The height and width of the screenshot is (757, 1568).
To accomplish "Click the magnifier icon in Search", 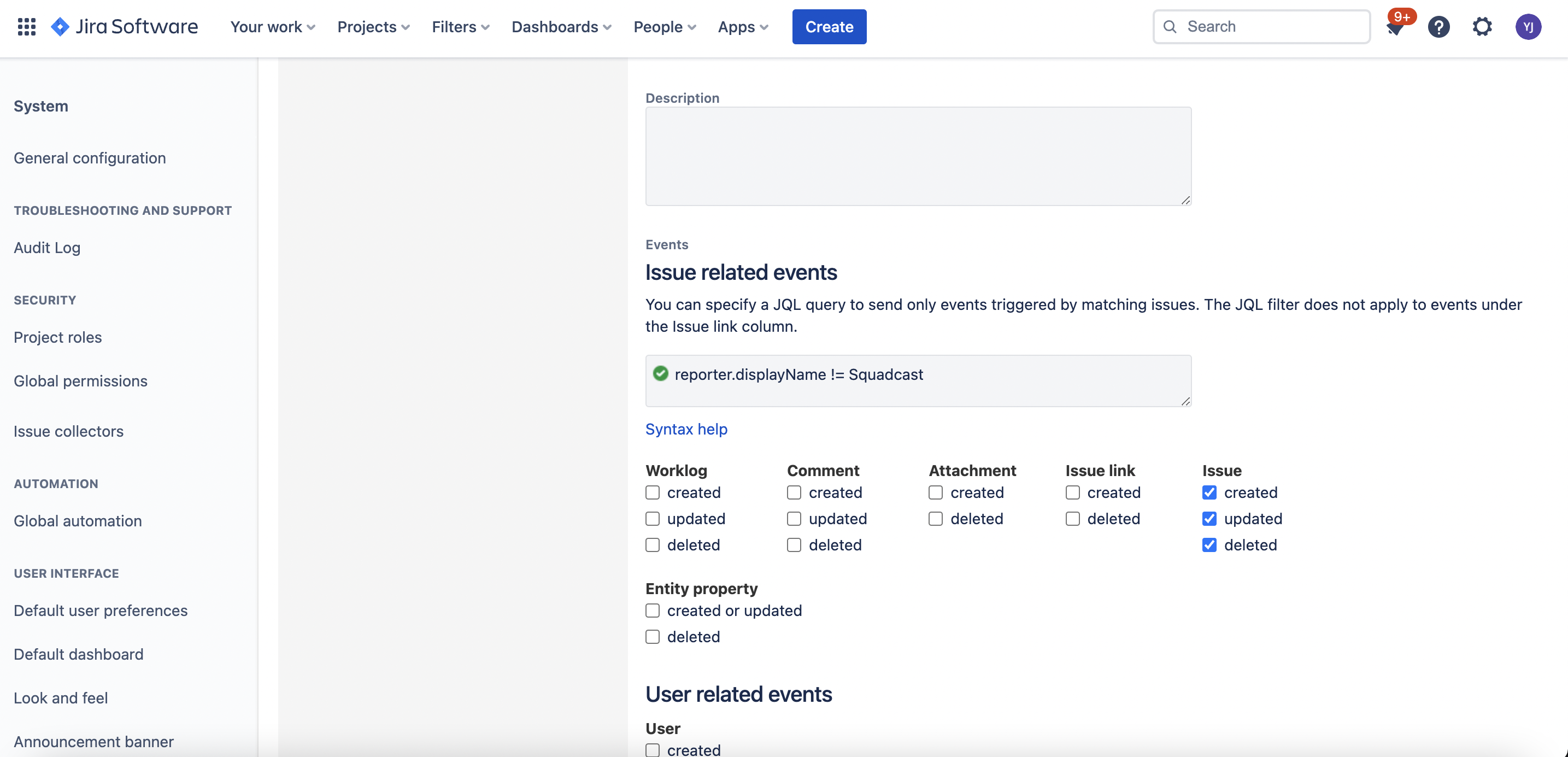I will click(1169, 27).
